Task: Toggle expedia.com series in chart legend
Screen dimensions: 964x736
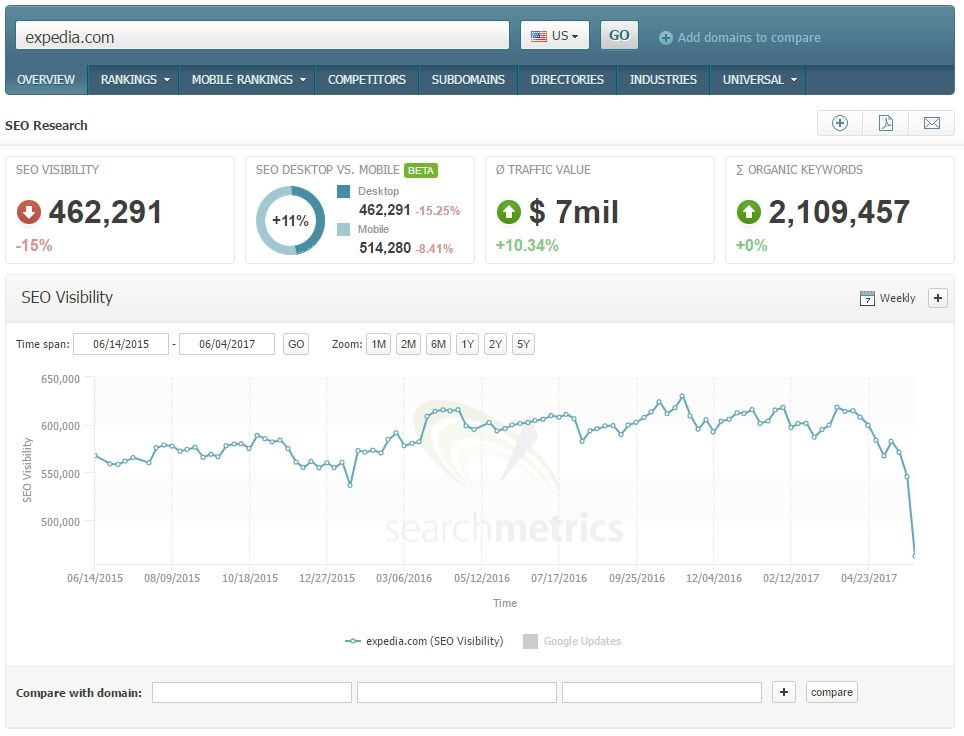Action: point(424,641)
